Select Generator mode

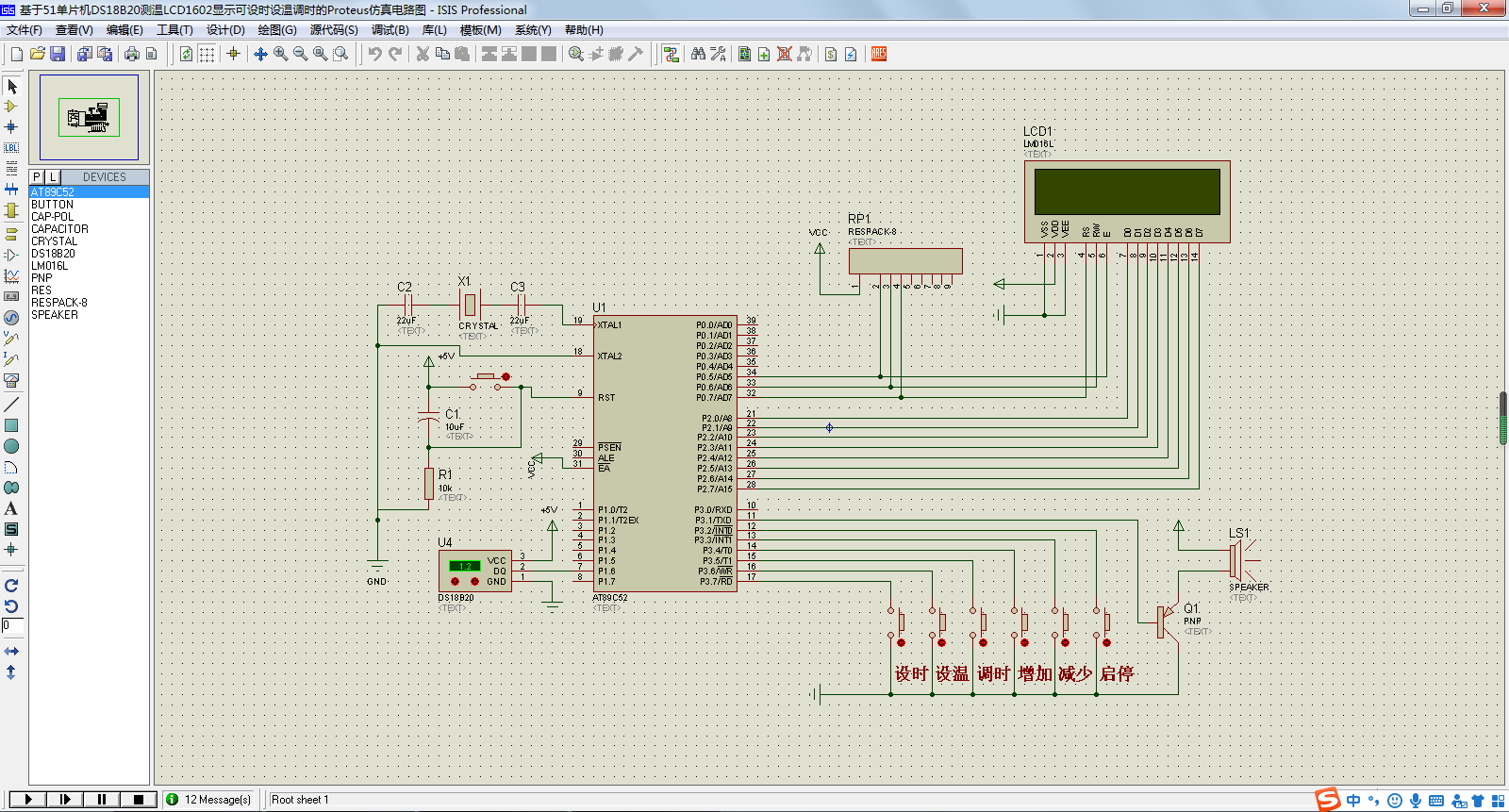[11, 318]
